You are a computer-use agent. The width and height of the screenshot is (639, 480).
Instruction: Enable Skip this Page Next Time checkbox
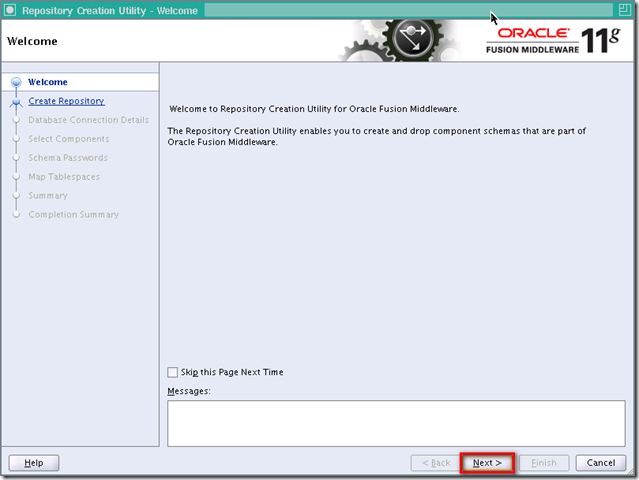click(172, 372)
